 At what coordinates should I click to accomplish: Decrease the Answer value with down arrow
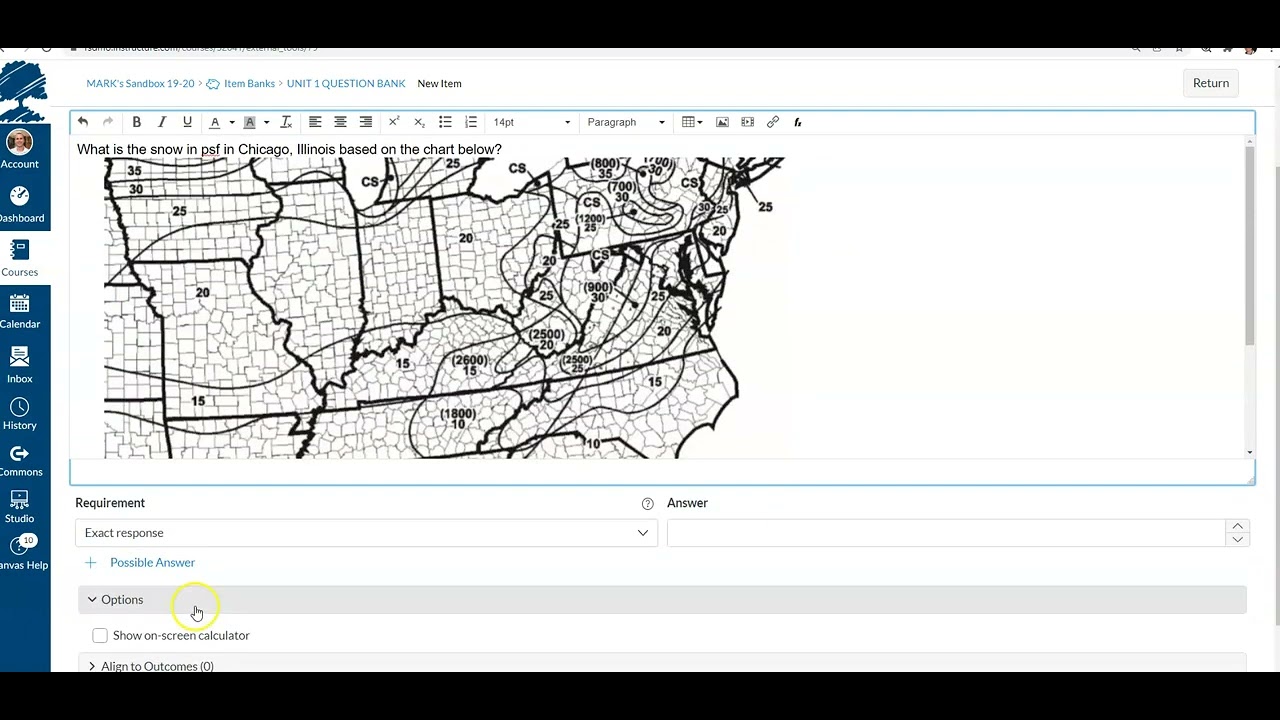[x=1237, y=540]
